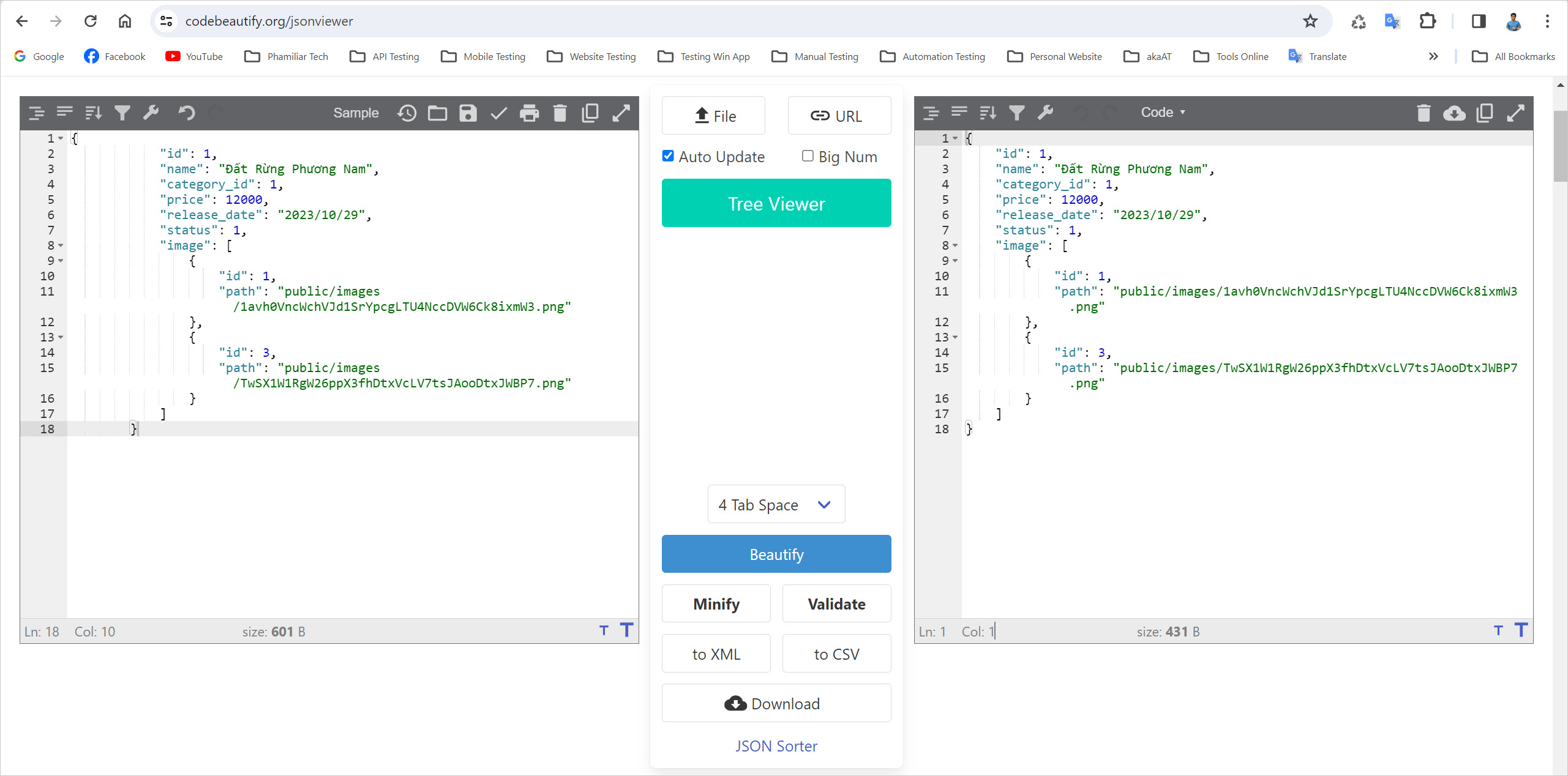
Task: Open API Testing bookmark folder
Action: (384, 56)
